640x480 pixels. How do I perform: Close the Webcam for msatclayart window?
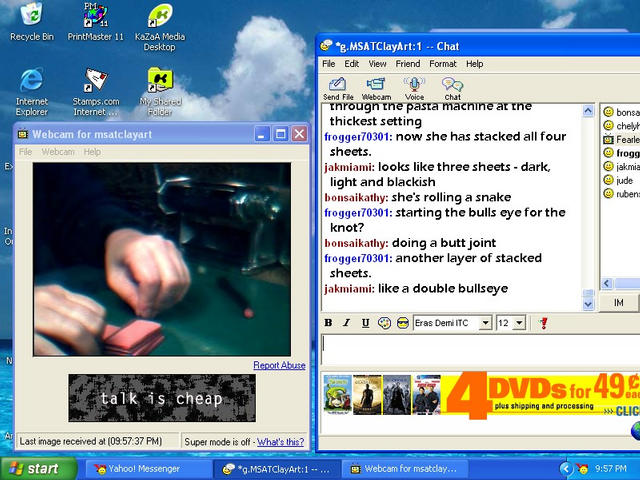tap(299, 134)
